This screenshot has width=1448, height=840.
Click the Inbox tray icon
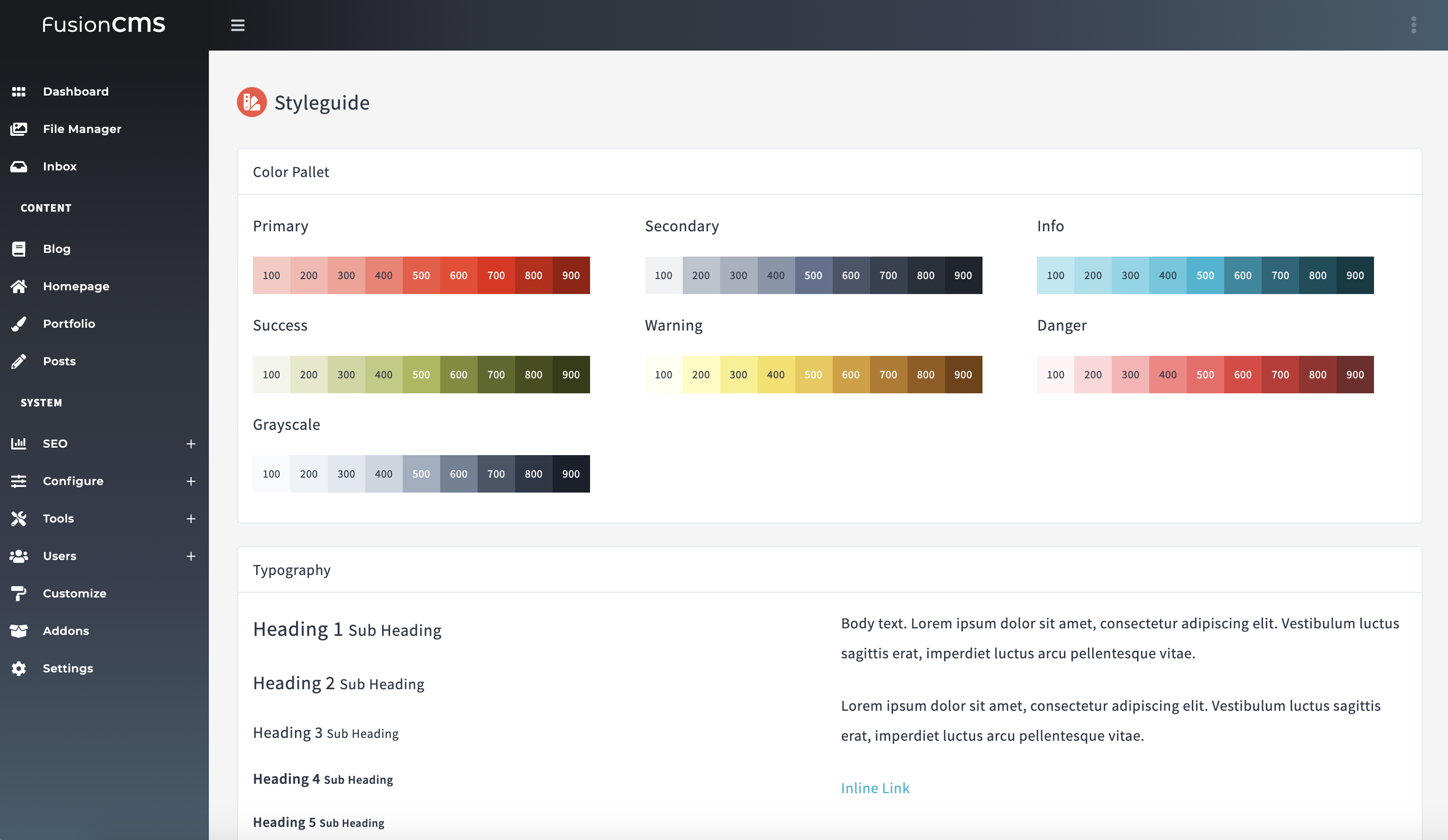(x=18, y=166)
